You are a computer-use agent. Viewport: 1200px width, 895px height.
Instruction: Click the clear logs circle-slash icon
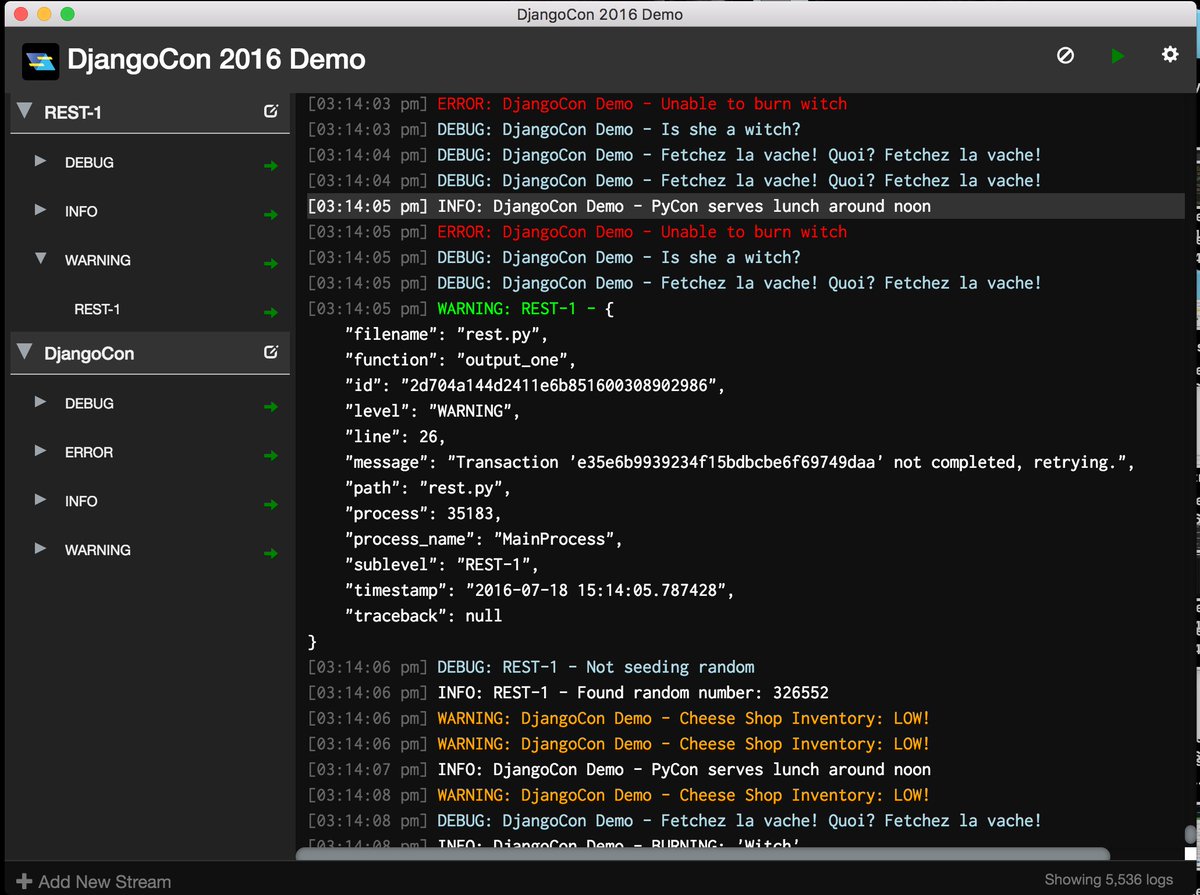(1066, 56)
